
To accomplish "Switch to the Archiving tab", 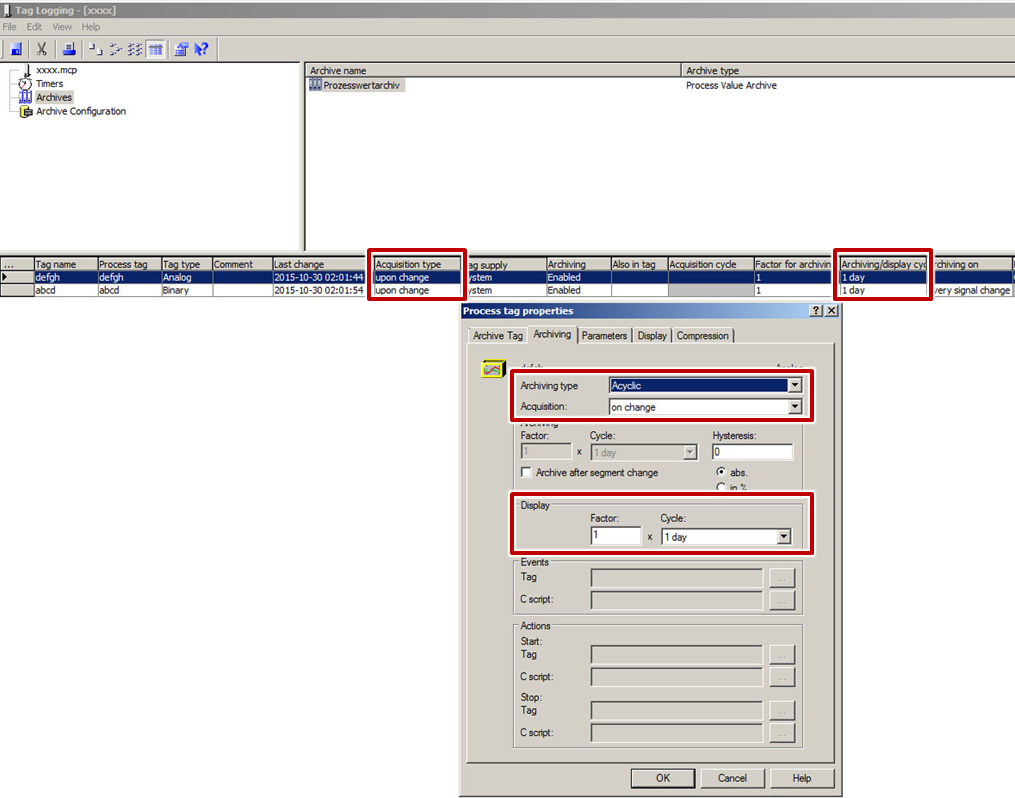I will pos(552,334).
